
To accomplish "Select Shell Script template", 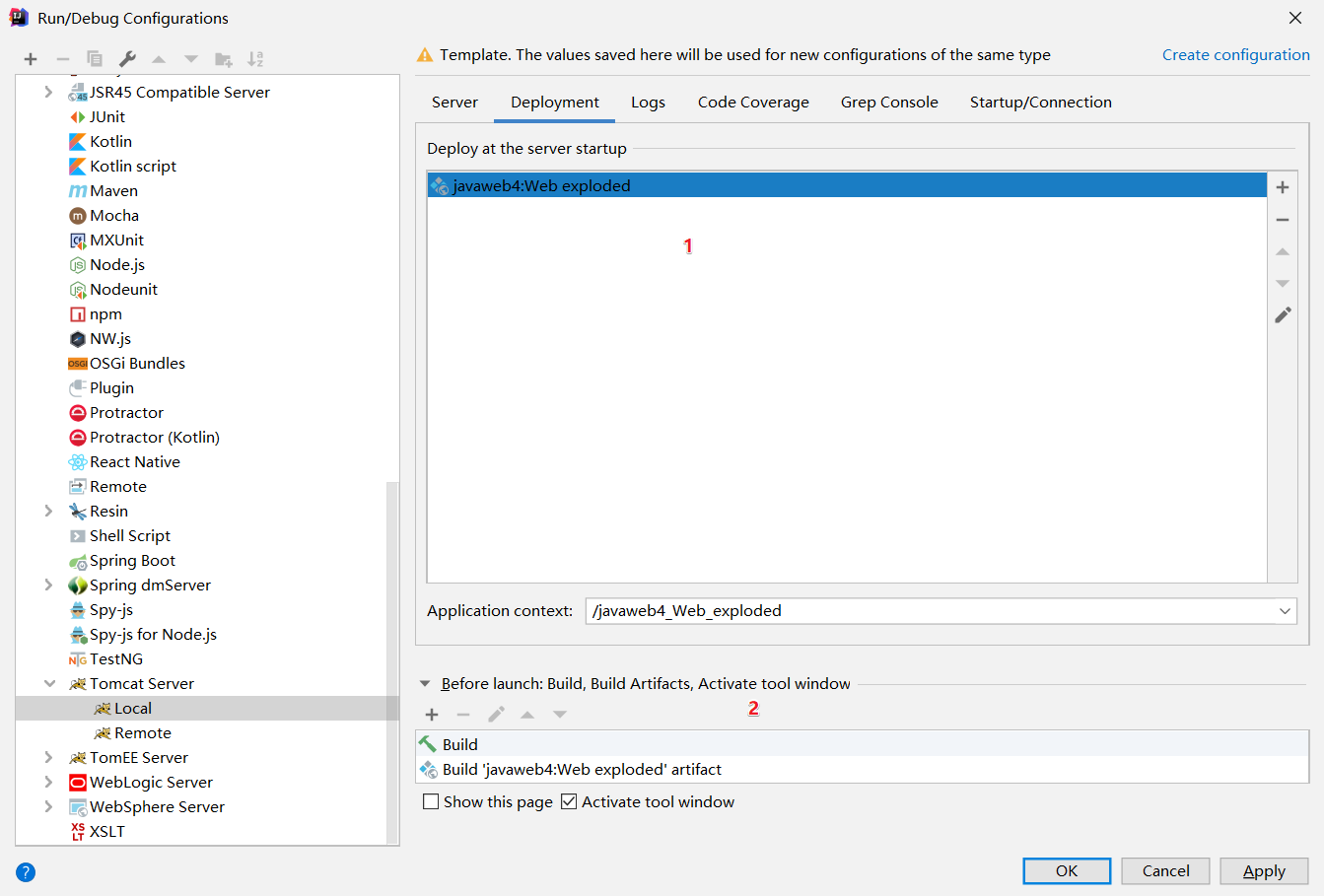I will (130, 535).
